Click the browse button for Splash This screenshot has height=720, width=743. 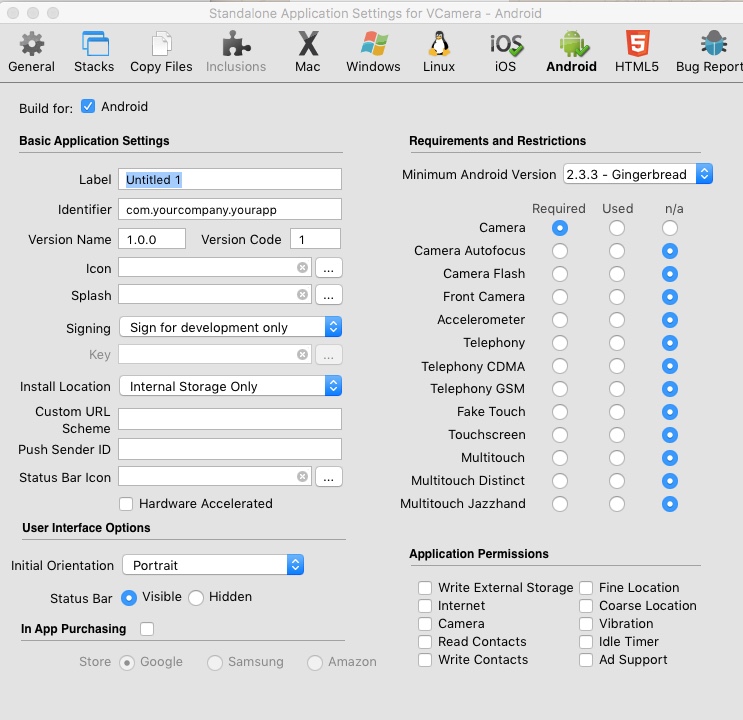tap(329, 295)
